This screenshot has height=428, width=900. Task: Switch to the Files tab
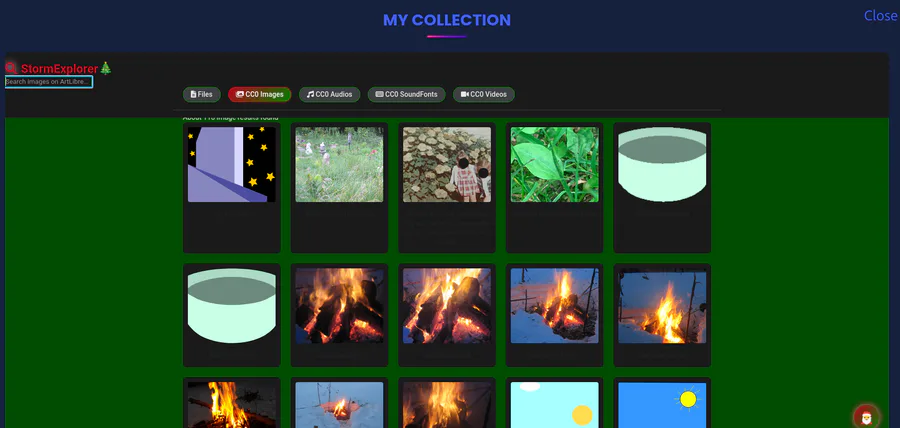201,95
